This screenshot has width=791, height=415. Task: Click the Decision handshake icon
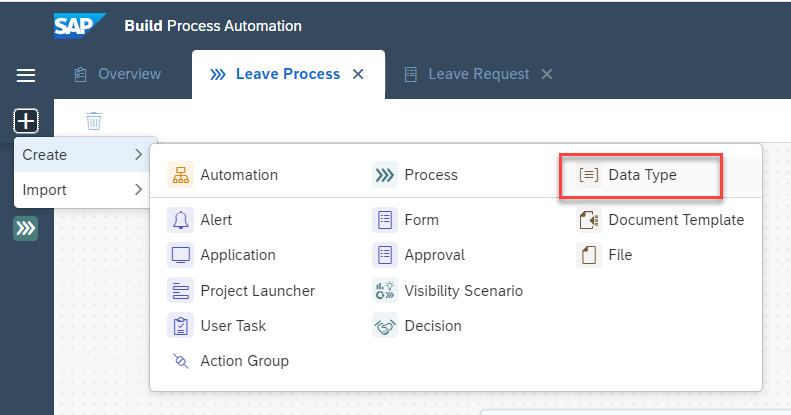[x=385, y=326]
